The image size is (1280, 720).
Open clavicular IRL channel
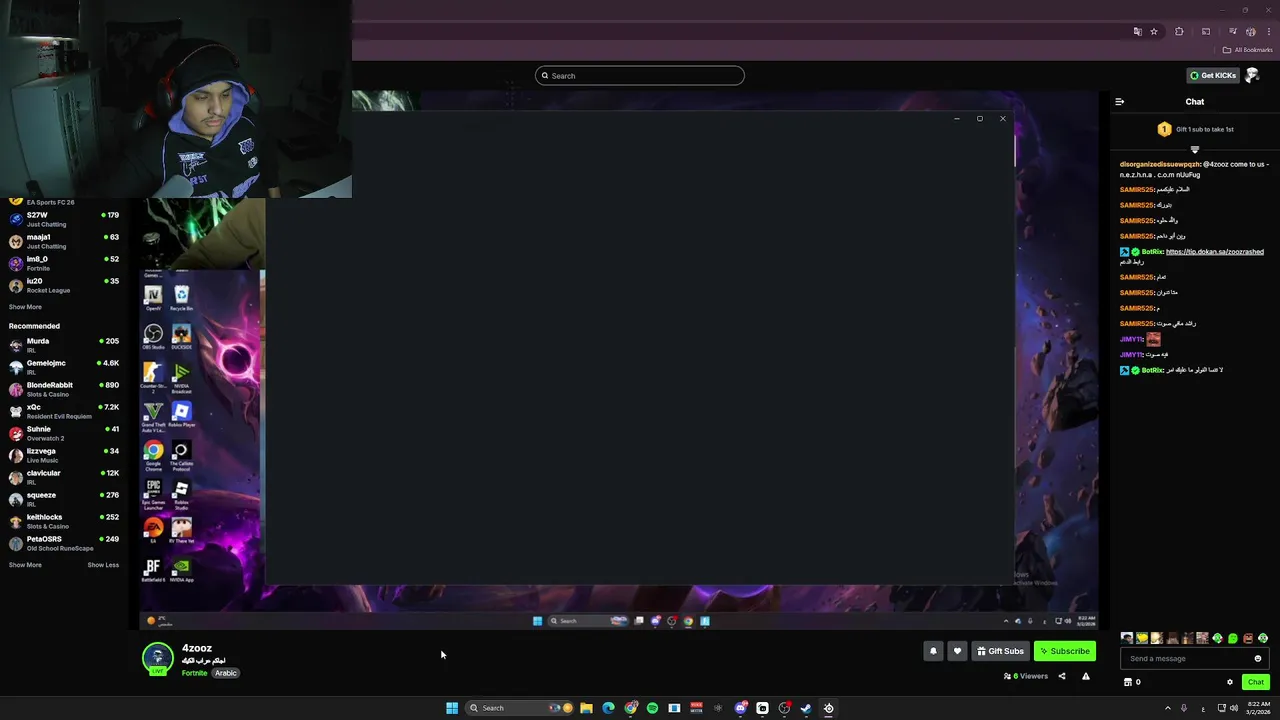tap(64, 477)
